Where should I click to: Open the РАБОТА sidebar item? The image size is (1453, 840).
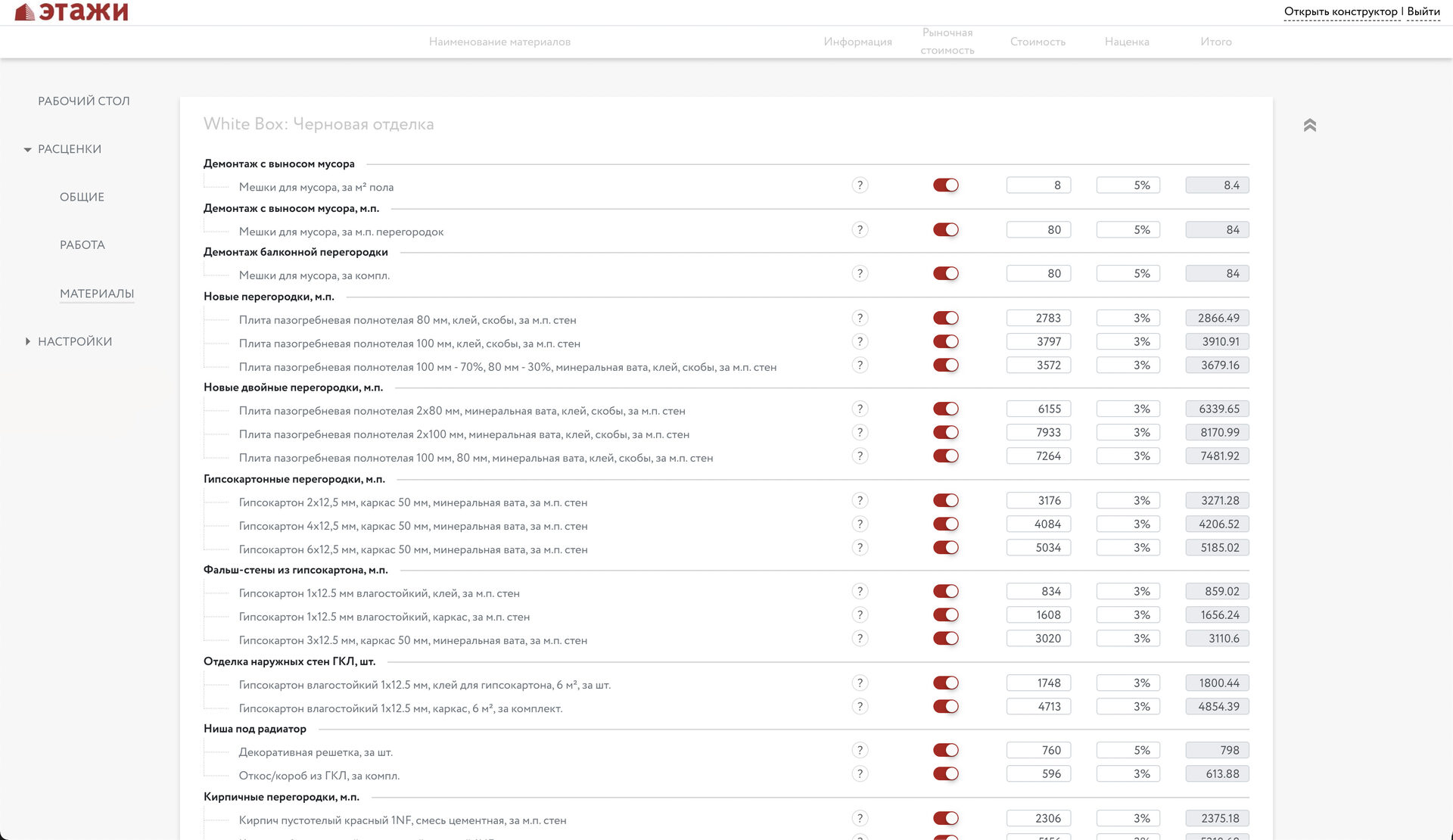click(82, 245)
